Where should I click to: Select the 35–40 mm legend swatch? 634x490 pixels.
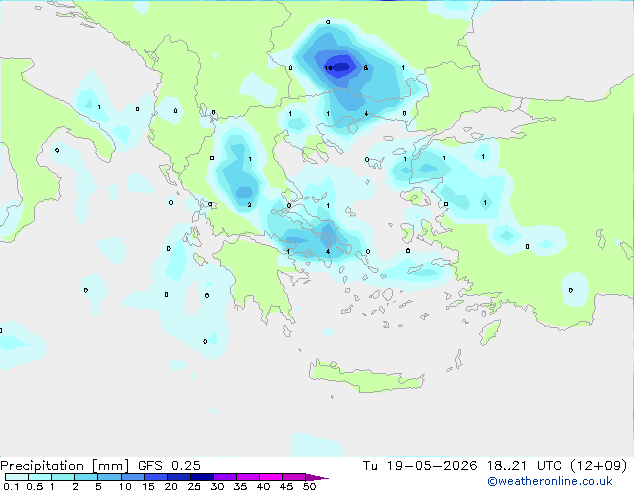pyautogui.click(x=247, y=477)
